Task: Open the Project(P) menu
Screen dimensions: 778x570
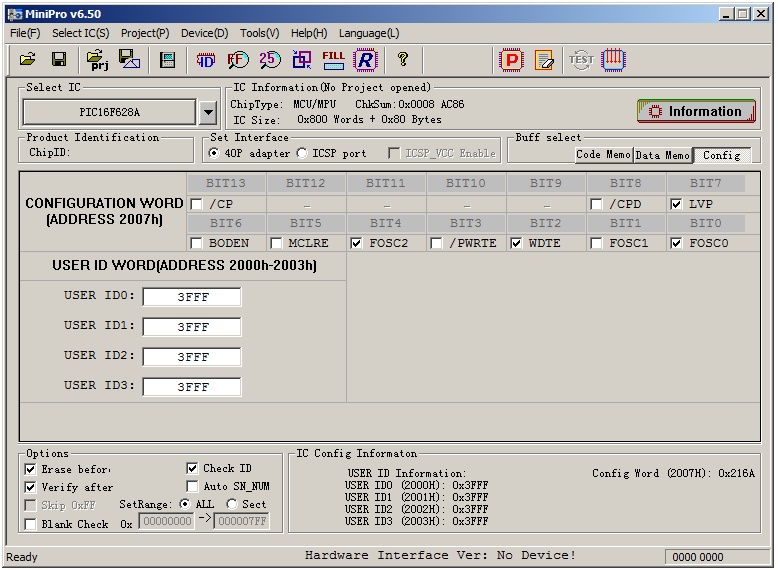Action: tap(145, 33)
